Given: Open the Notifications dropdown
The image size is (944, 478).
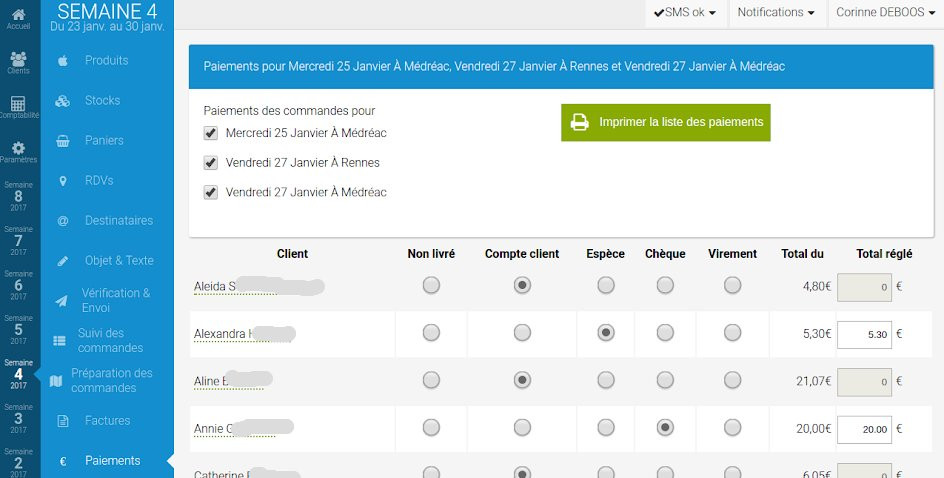Looking at the screenshot, I should tap(775, 13).
